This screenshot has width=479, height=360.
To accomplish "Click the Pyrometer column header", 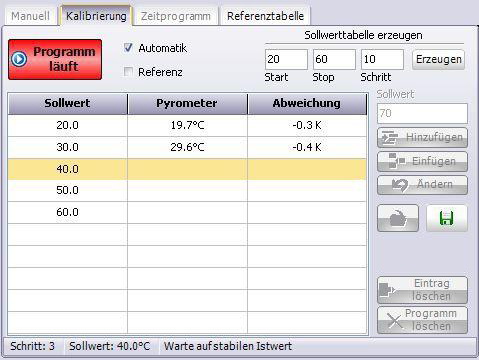I will (187, 104).
